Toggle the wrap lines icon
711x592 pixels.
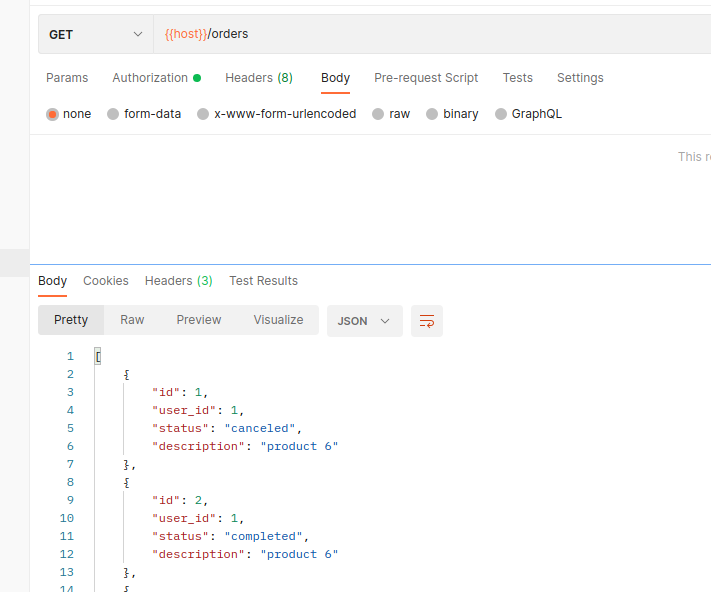[427, 321]
